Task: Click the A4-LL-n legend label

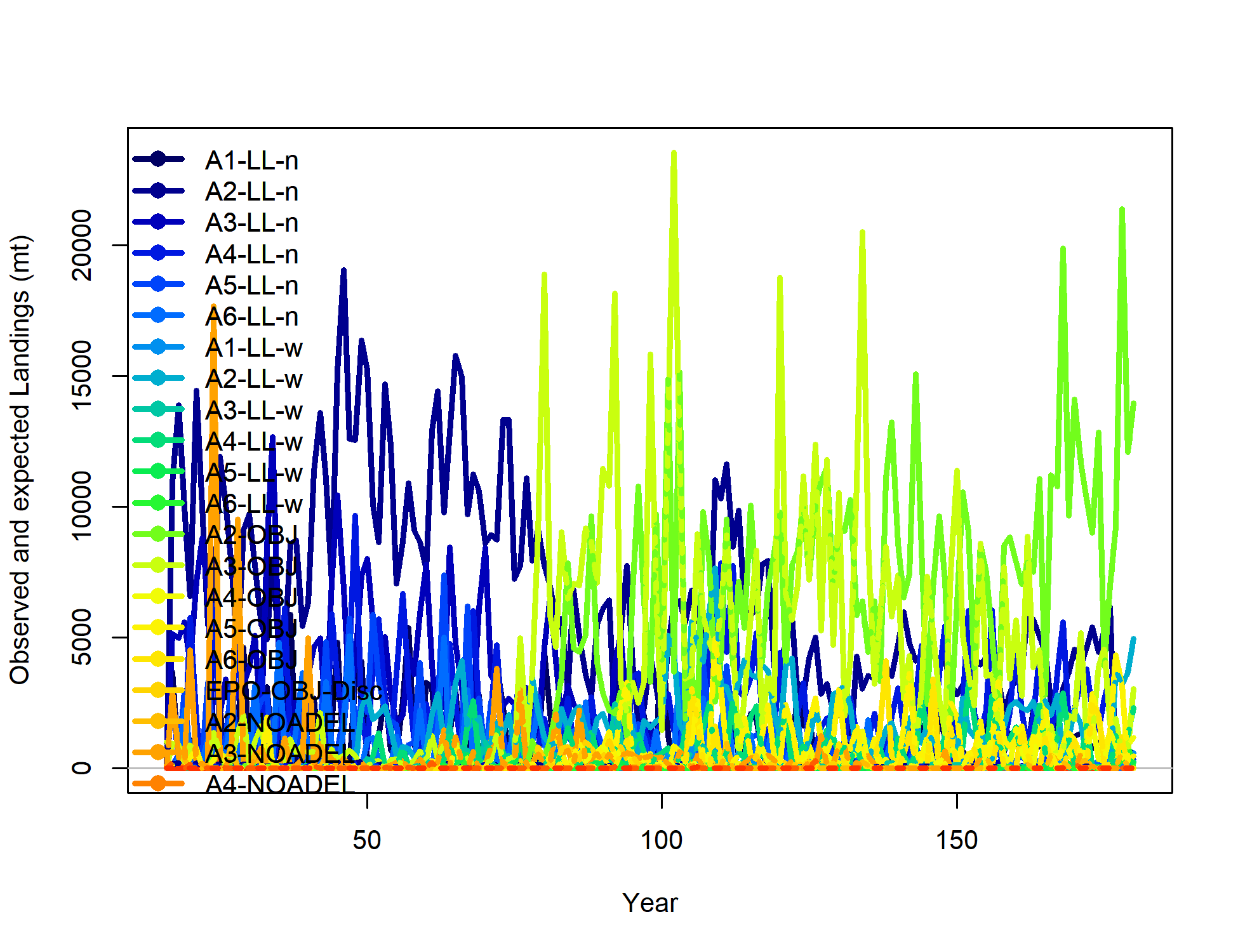Action: [x=251, y=255]
